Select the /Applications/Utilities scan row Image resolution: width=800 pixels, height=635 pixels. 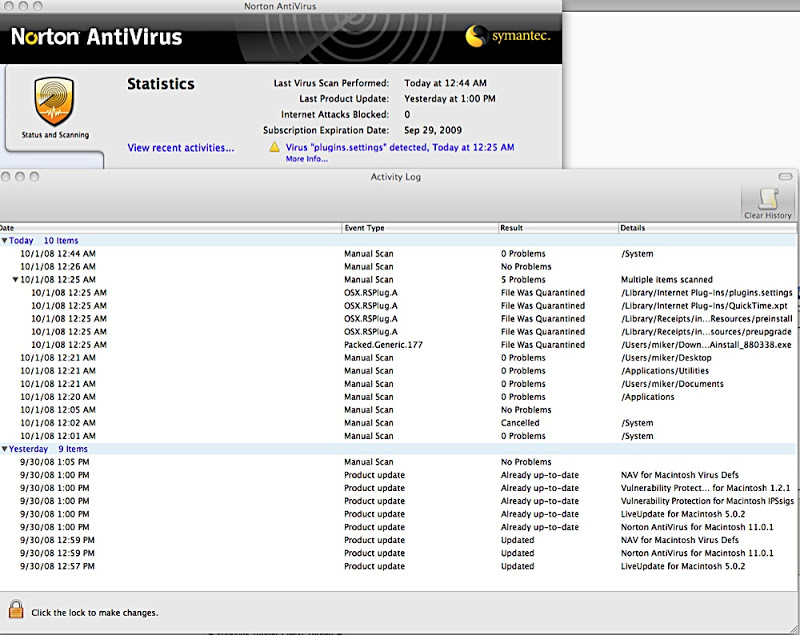tap(397, 371)
